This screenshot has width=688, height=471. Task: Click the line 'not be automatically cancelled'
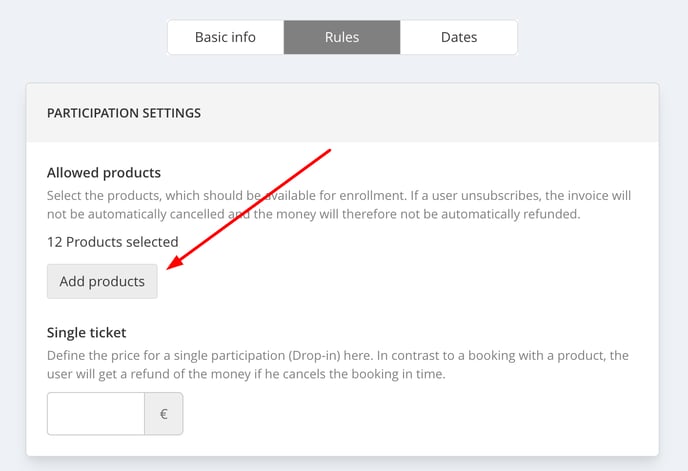[314, 214]
